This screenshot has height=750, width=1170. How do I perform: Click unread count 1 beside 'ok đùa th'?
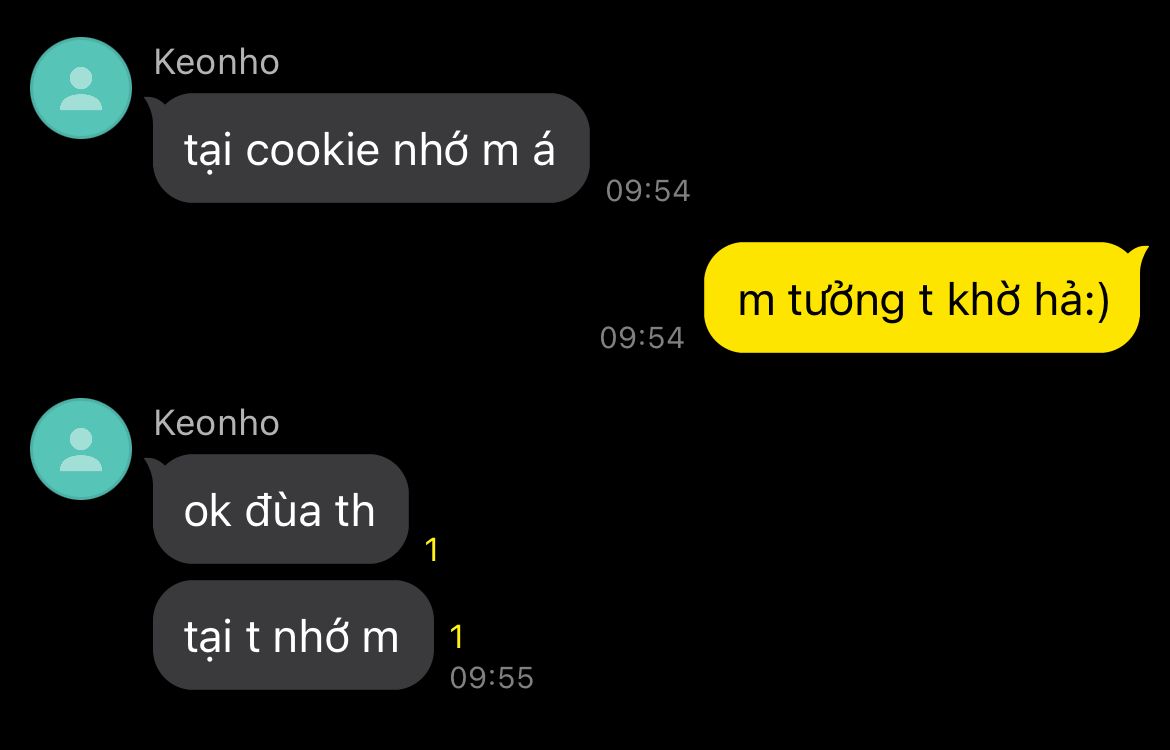pyautogui.click(x=431, y=551)
